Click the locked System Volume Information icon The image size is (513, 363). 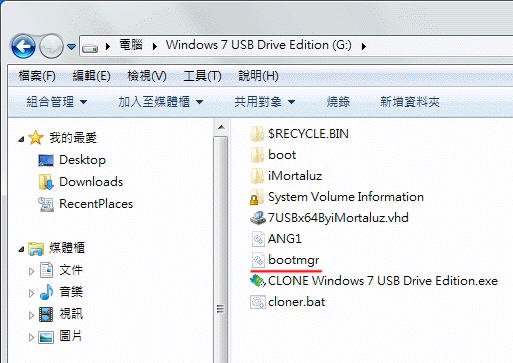tap(257, 197)
